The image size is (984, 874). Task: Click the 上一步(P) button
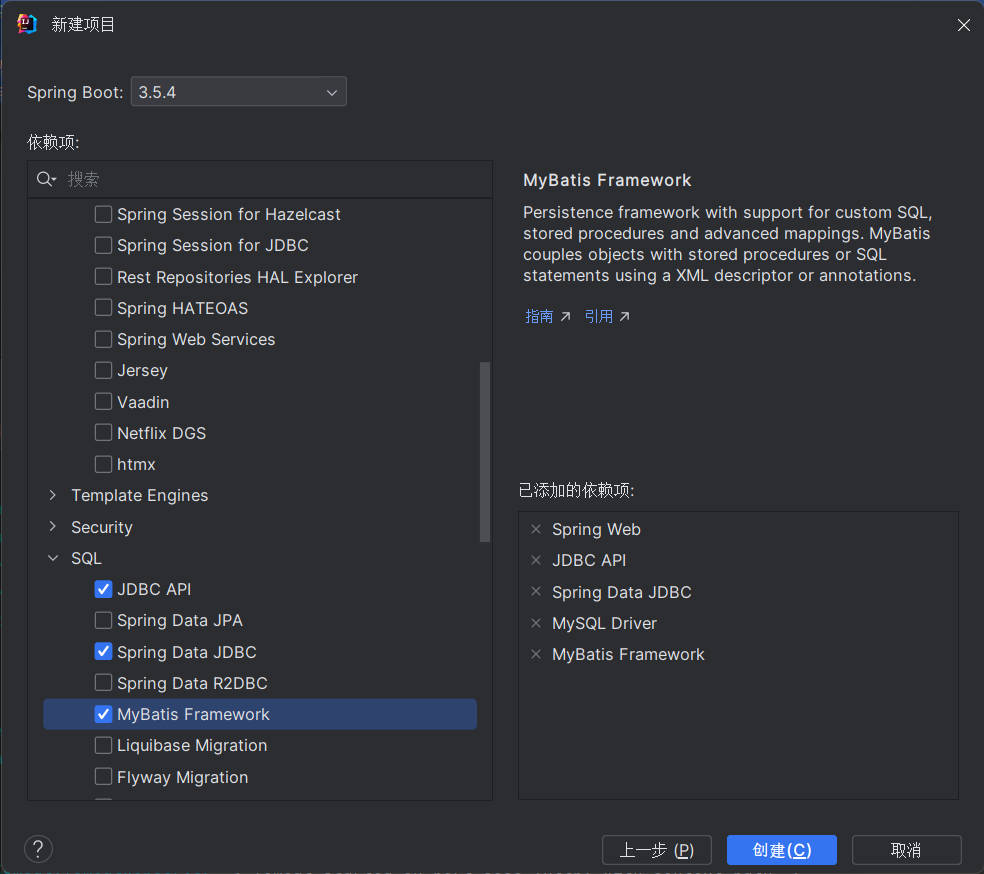point(656,850)
